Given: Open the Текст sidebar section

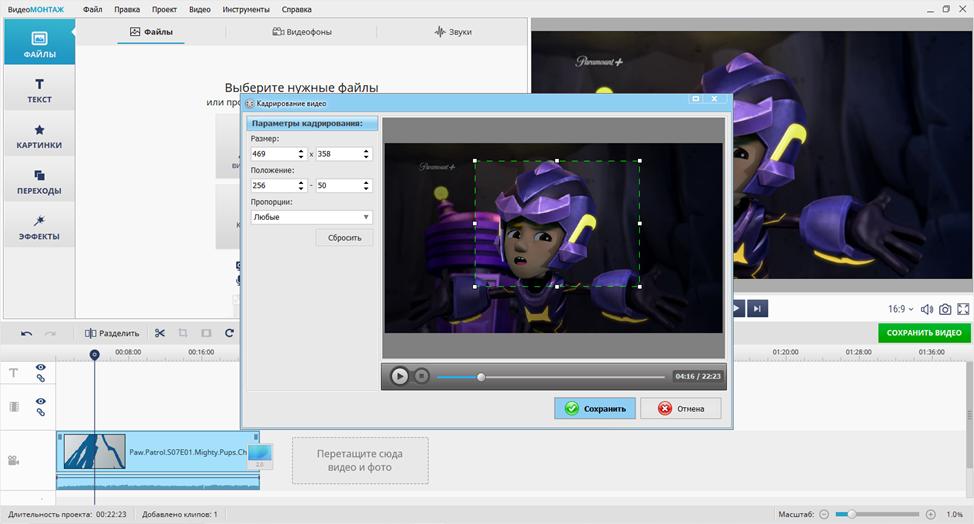Looking at the screenshot, I should coord(39,90).
